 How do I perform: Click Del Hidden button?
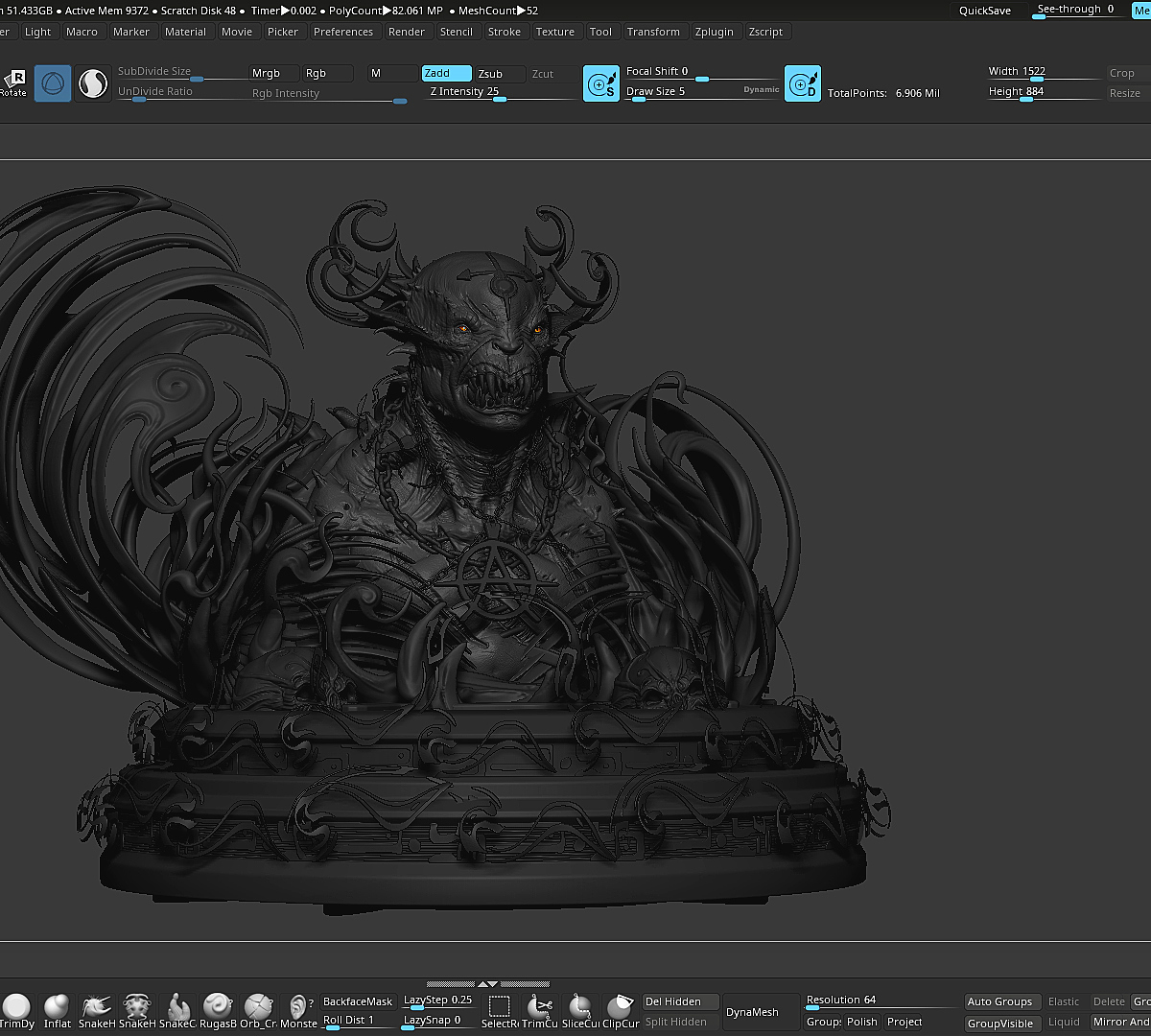(681, 1001)
